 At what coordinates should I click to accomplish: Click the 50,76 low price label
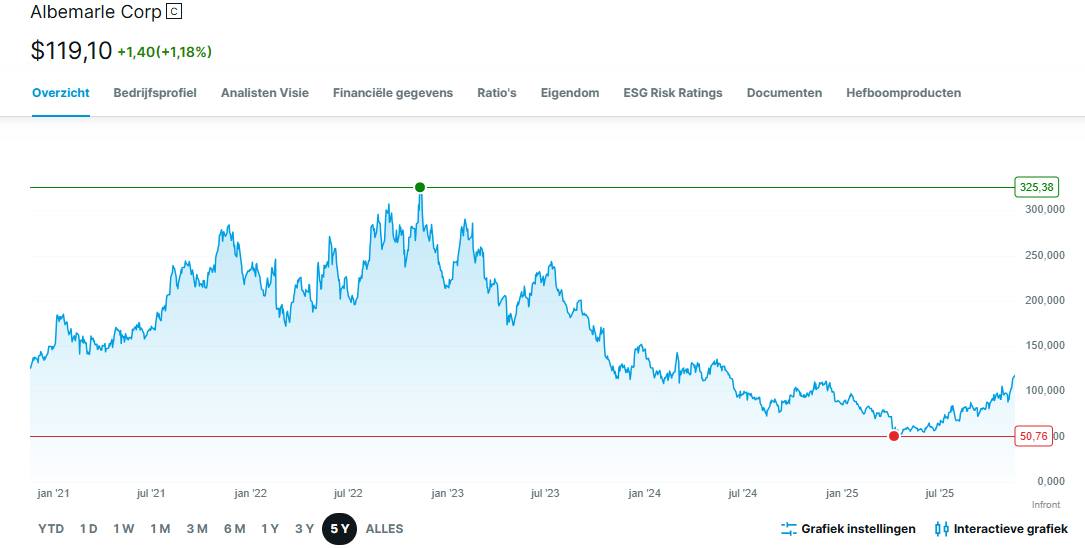coord(1033,436)
